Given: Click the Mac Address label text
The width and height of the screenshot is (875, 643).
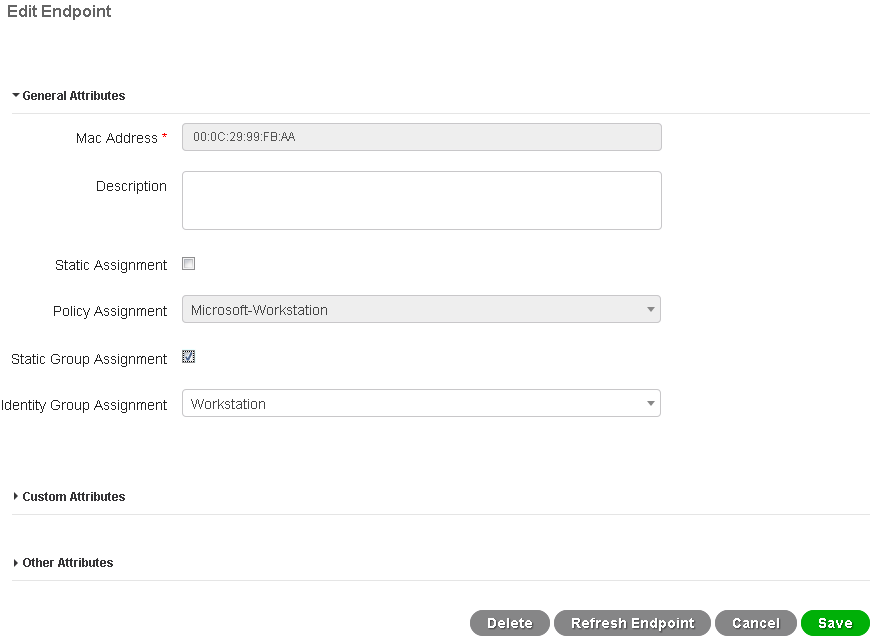Looking at the screenshot, I should pyautogui.click(x=116, y=138).
